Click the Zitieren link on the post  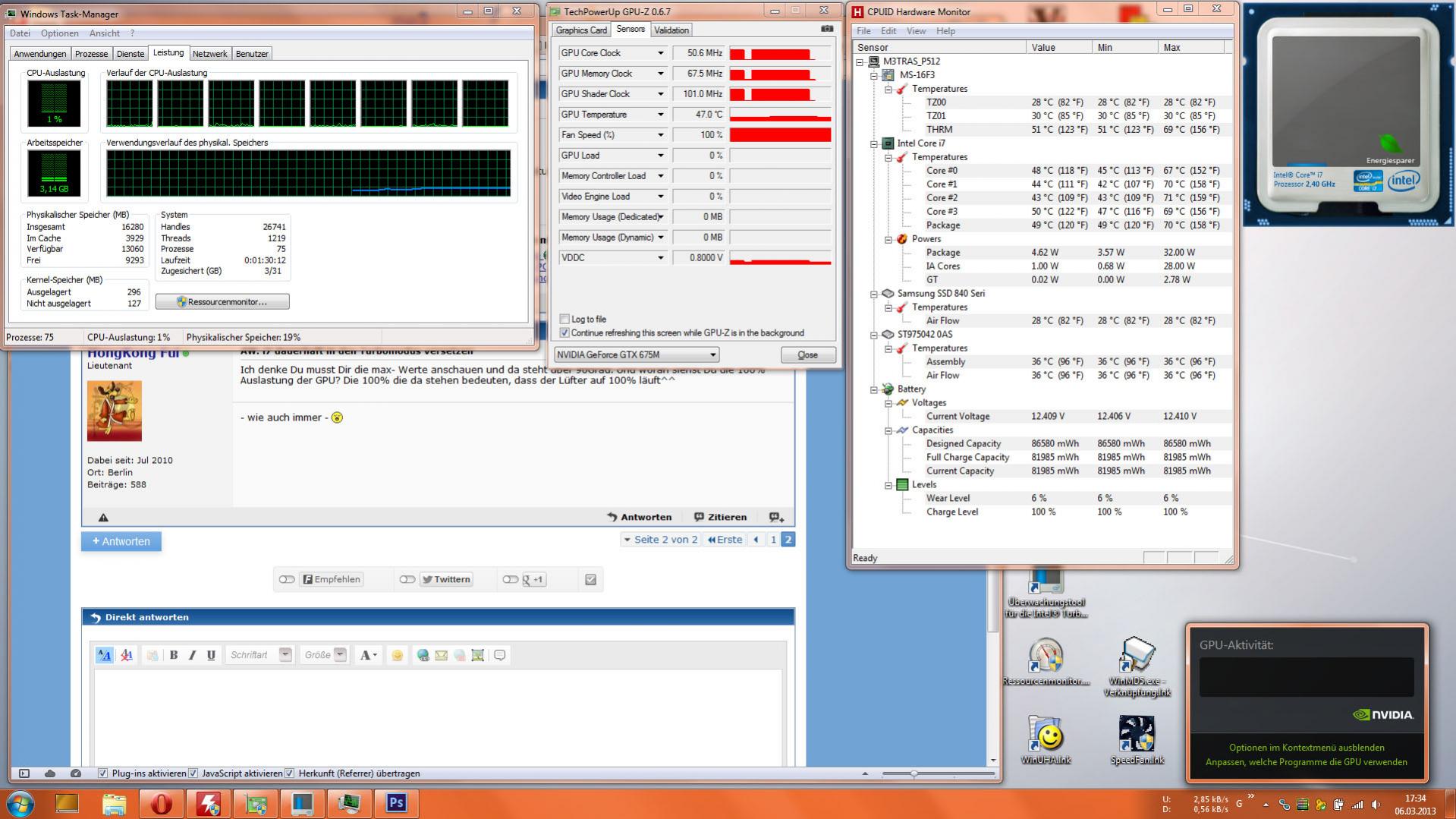coord(721,517)
